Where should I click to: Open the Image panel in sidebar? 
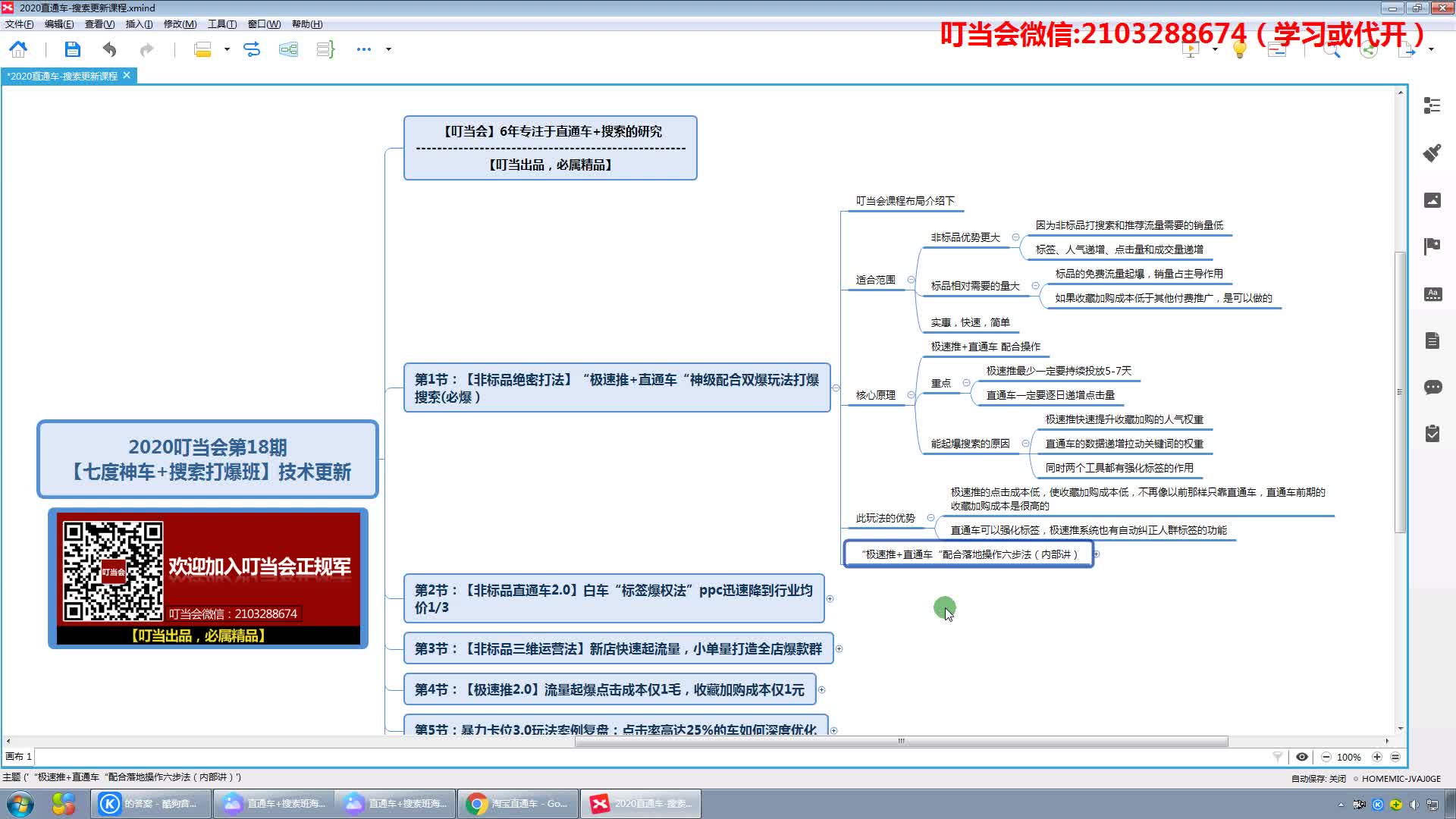(1432, 199)
